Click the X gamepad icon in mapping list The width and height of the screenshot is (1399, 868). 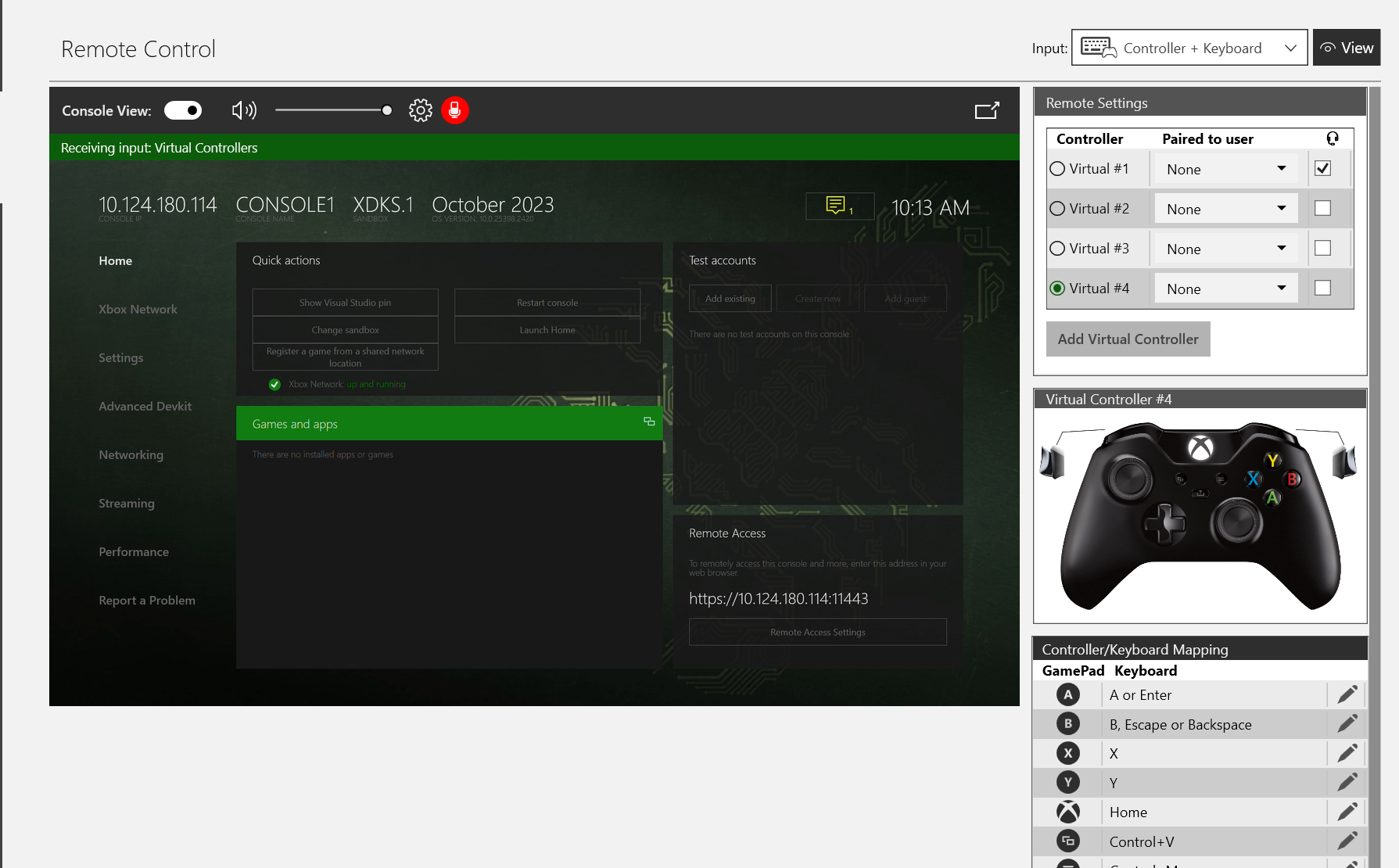[1068, 753]
